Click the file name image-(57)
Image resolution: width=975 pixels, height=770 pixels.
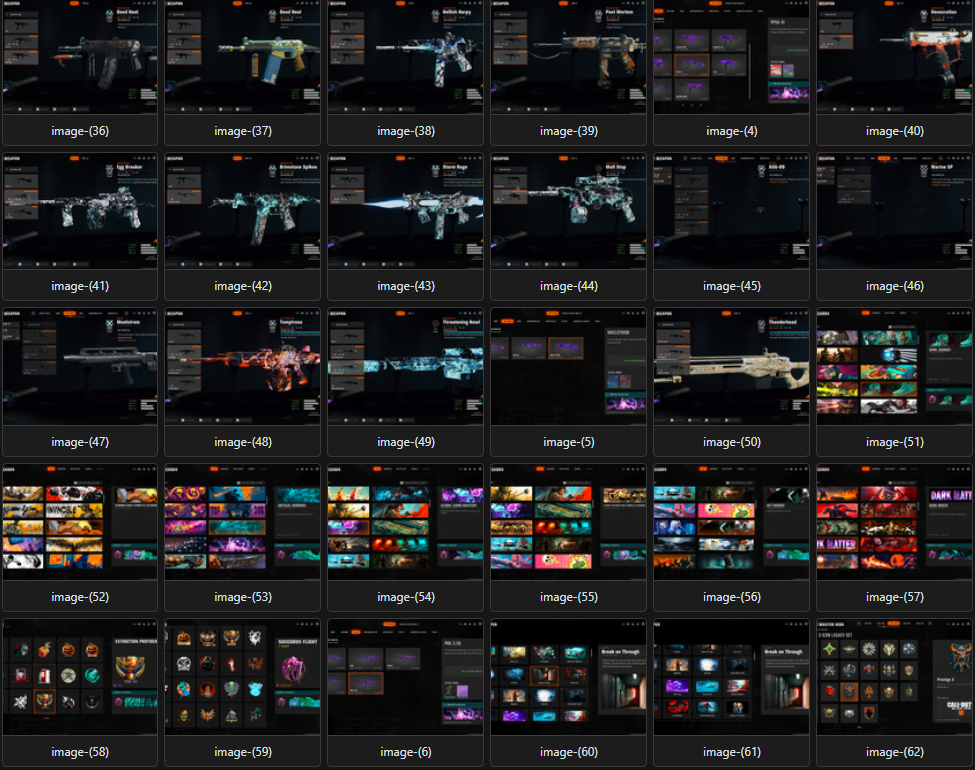(894, 597)
